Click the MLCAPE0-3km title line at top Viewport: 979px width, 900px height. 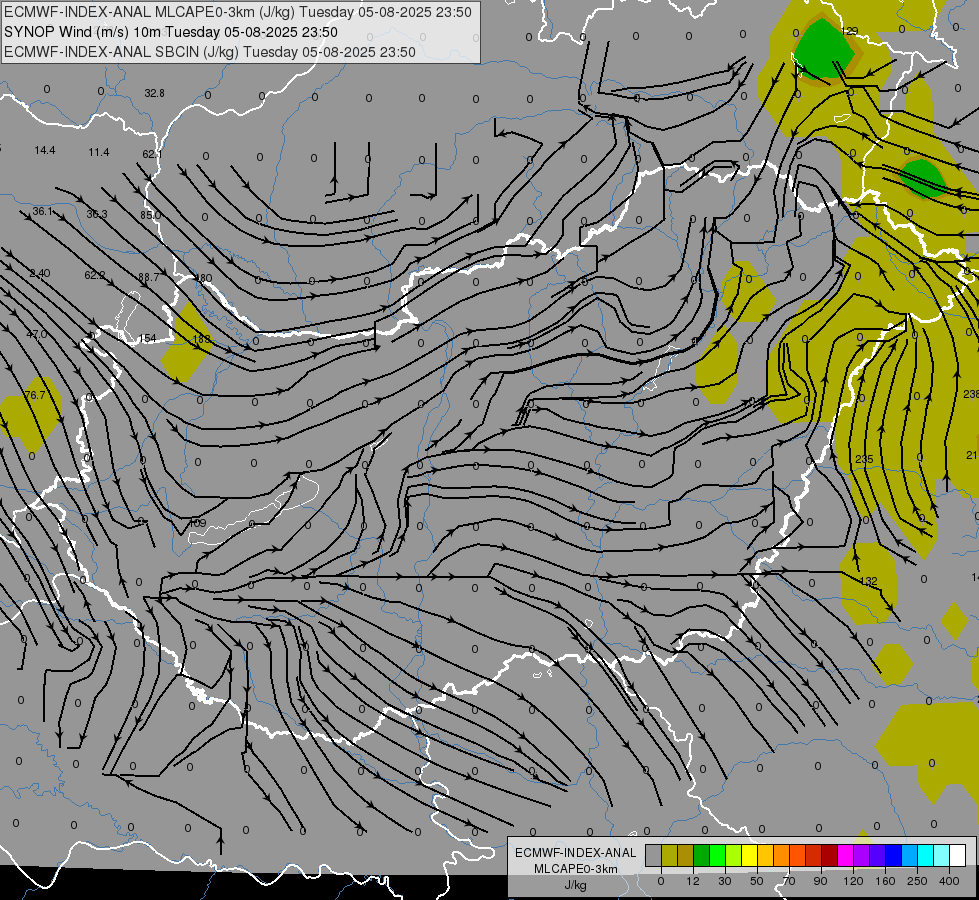238,12
